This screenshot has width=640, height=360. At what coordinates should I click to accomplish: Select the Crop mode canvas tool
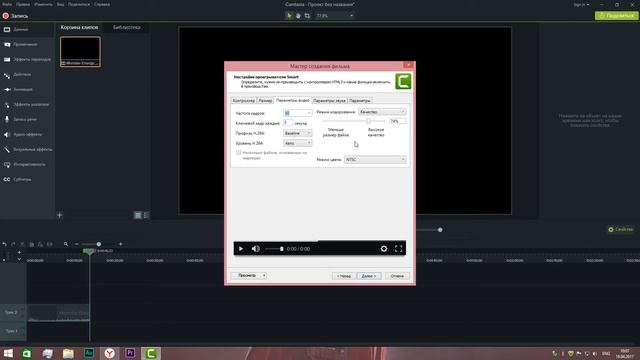[x=307, y=16]
